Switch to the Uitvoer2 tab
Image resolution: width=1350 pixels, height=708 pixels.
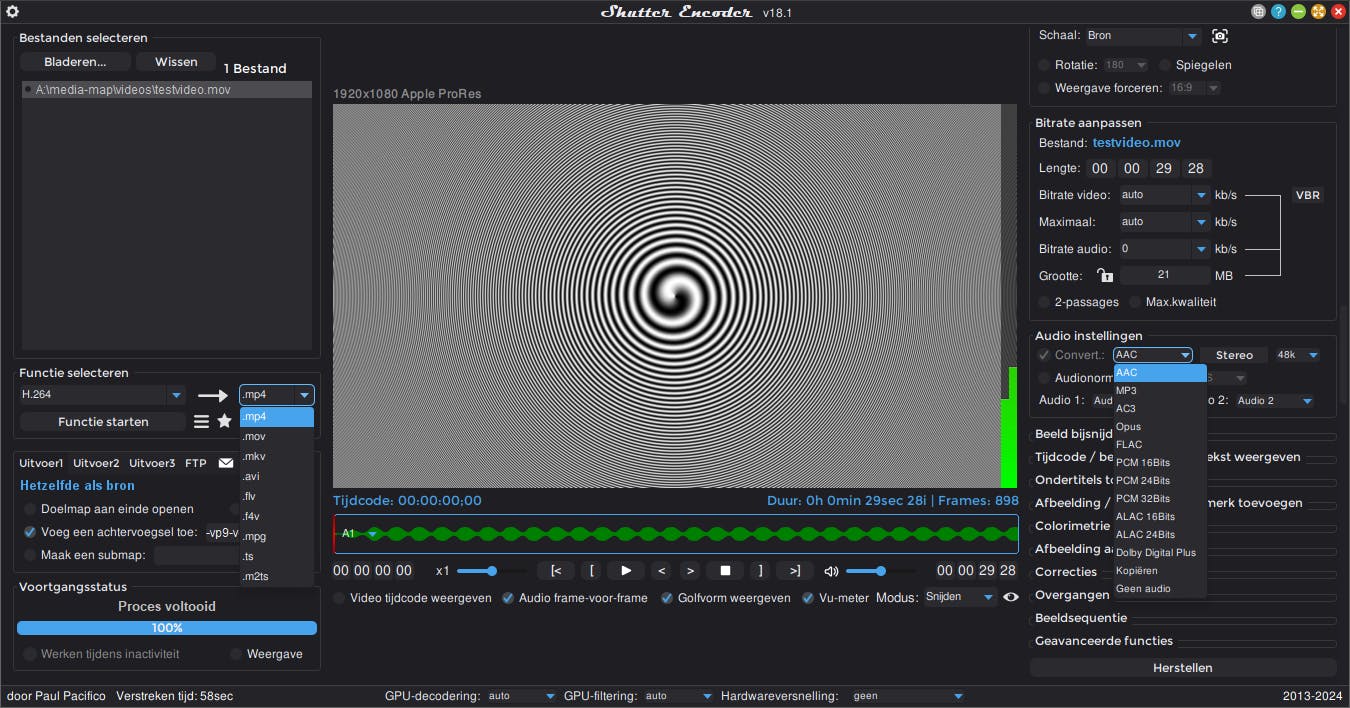[x=96, y=463]
